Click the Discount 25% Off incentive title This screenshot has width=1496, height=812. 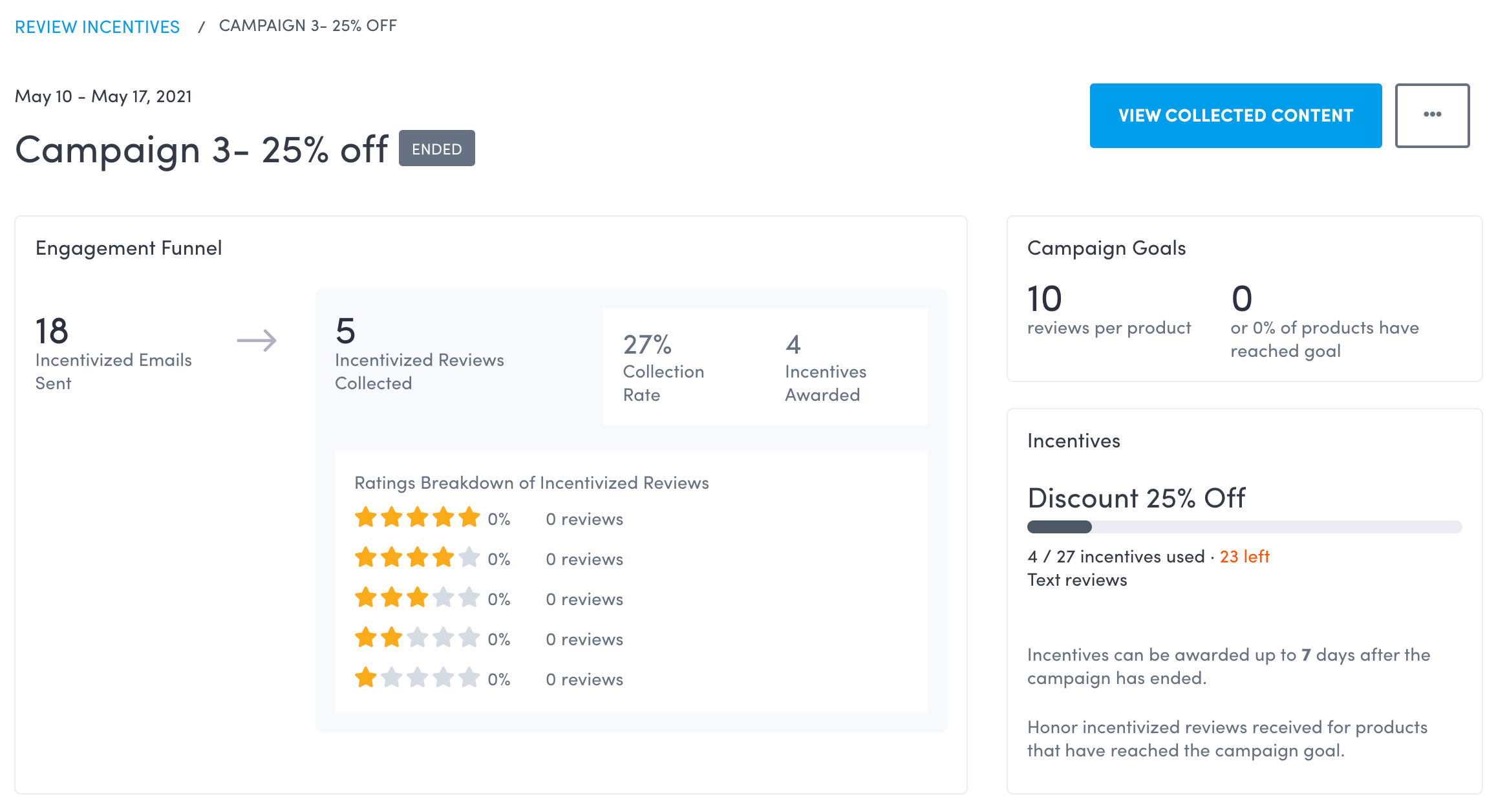point(1136,498)
